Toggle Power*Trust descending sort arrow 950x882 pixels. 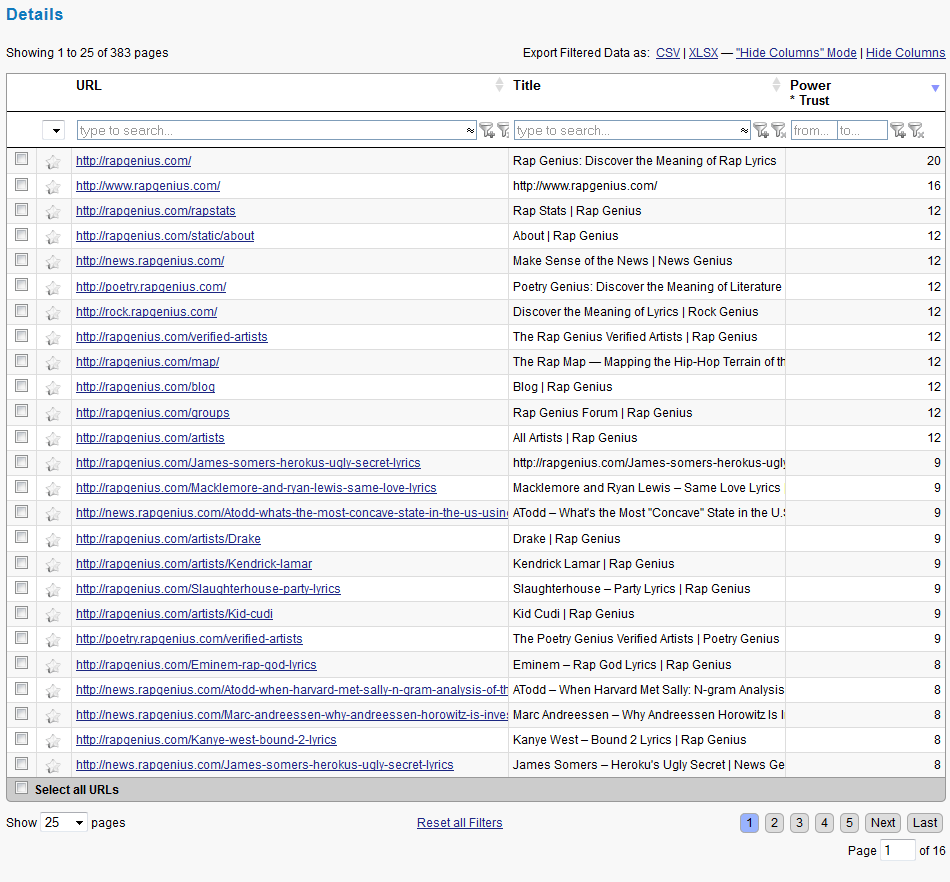coord(935,88)
